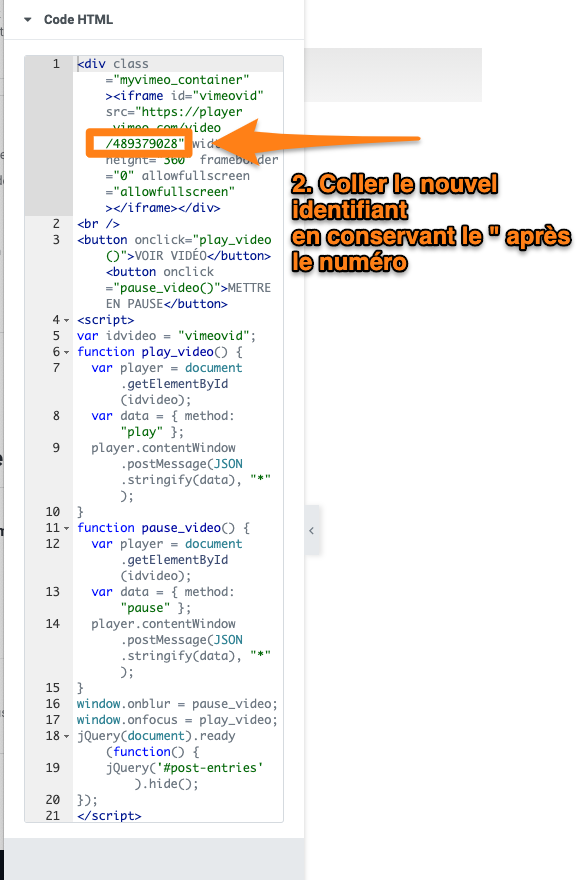Click line number 3 in gutter
This screenshot has width=581, height=880.
point(56,240)
